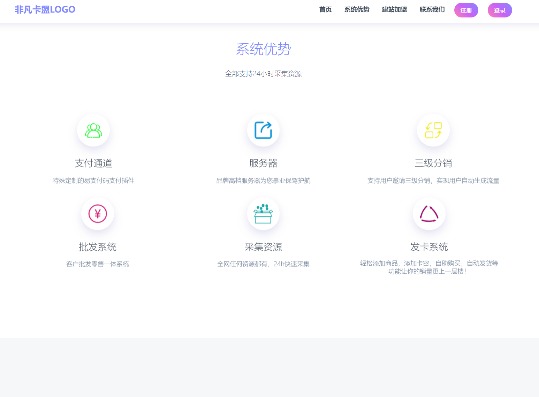Click the description text under 采集资源
Screen dimensions: 539x397
[263, 264]
